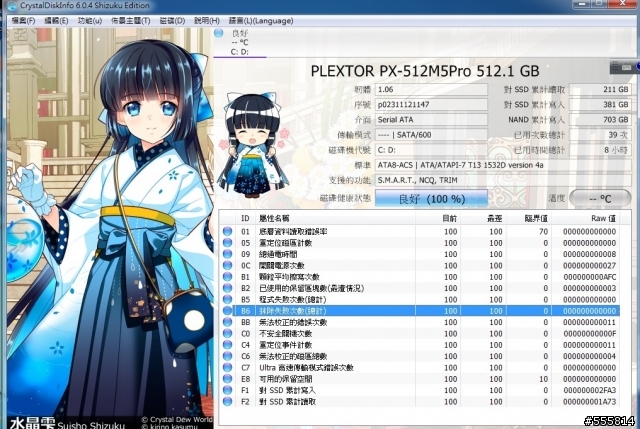Click raw value 000000000027 in row 0C
The width and height of the screenshot is (640, 429).
[x=590, y=265]
